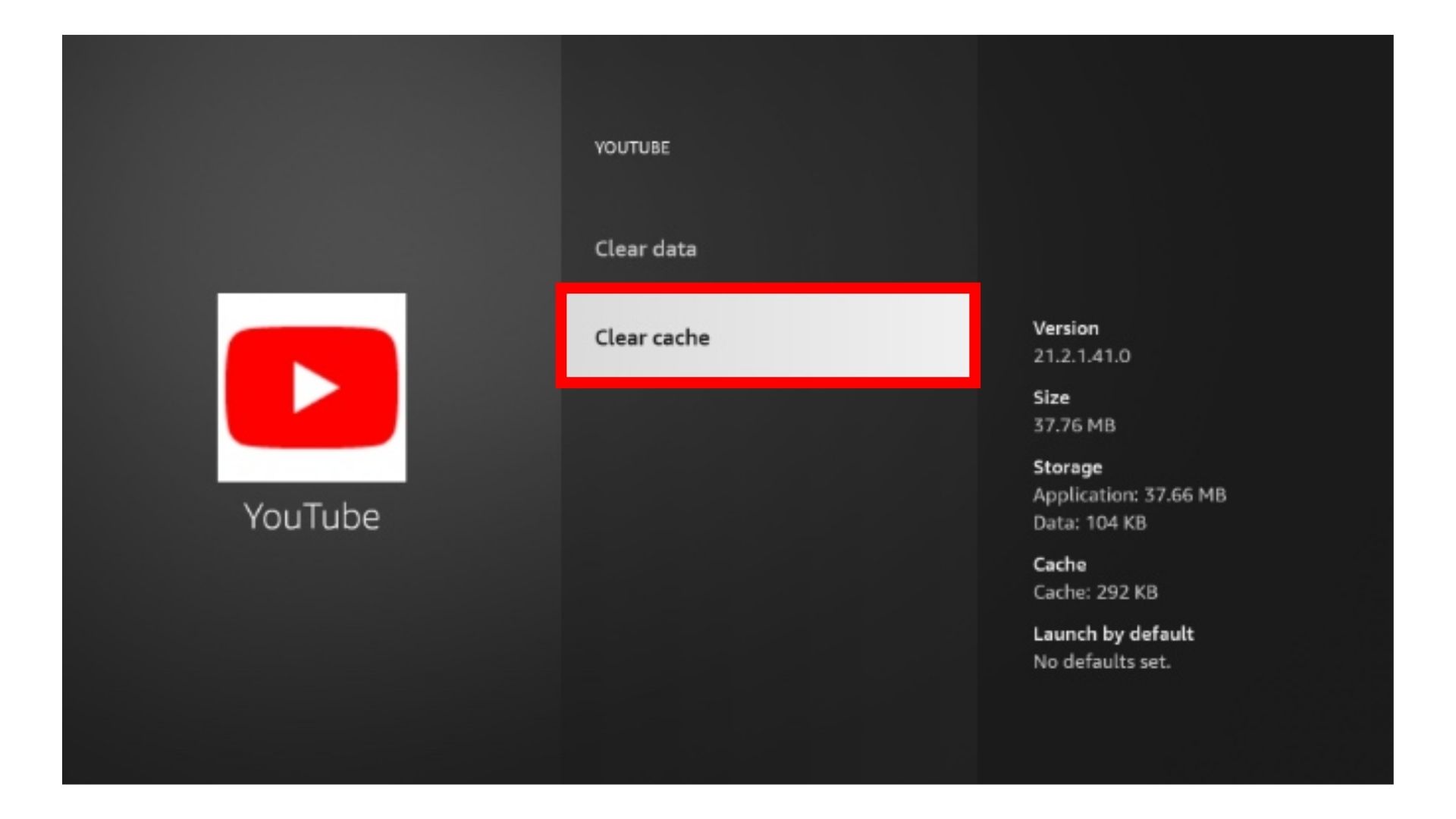Click the YouTube app icon
The width and height of the screenshot is (1456, 819).
point(312,388)
